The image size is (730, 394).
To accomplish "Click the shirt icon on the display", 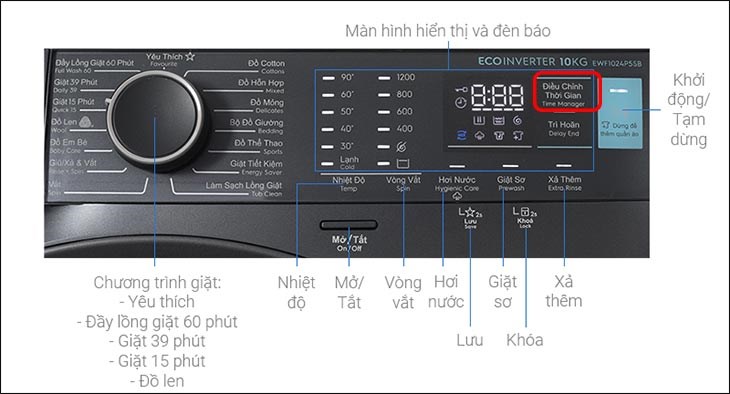I will tap(499, 136).
